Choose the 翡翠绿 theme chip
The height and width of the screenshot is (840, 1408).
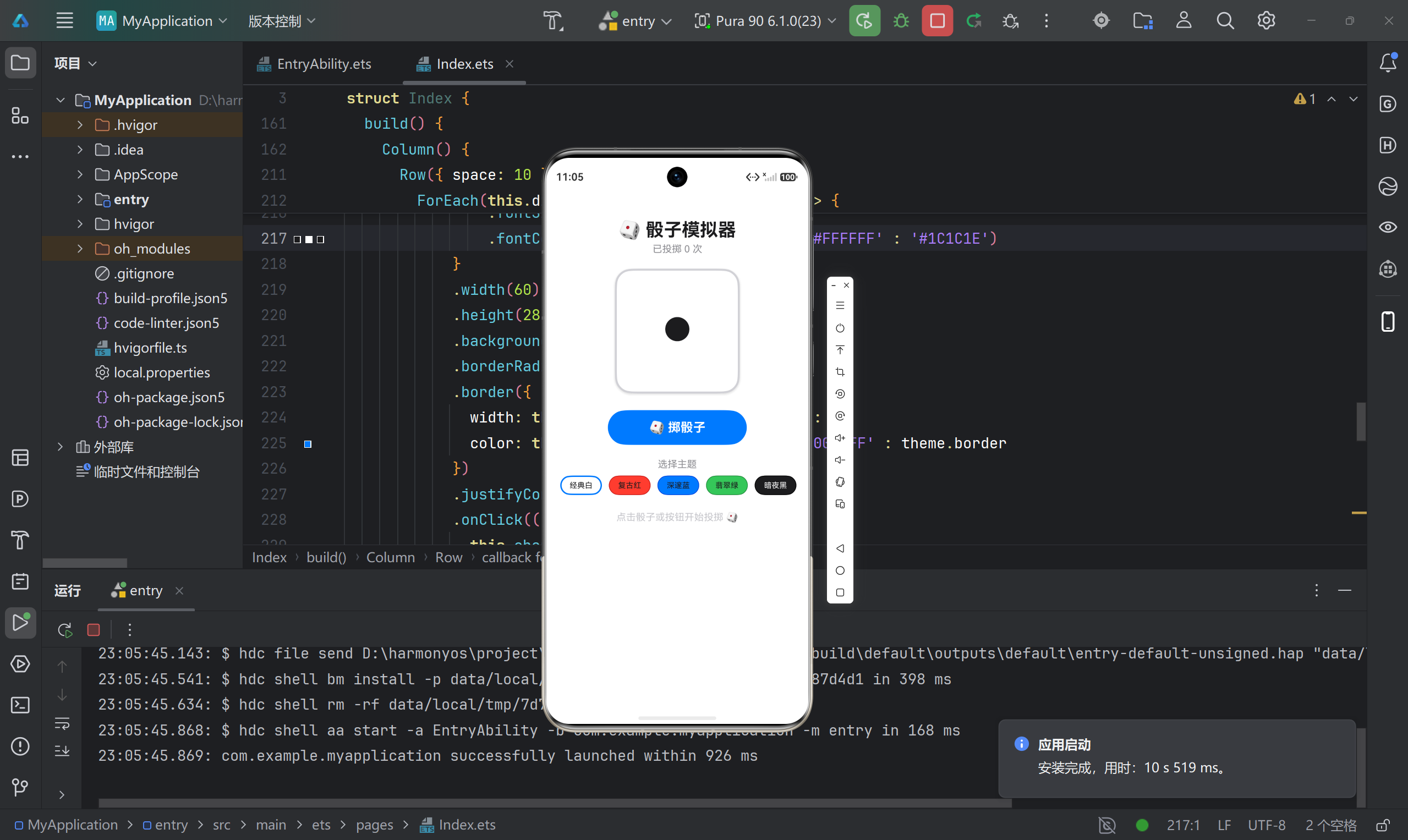(x=726, y=485)
